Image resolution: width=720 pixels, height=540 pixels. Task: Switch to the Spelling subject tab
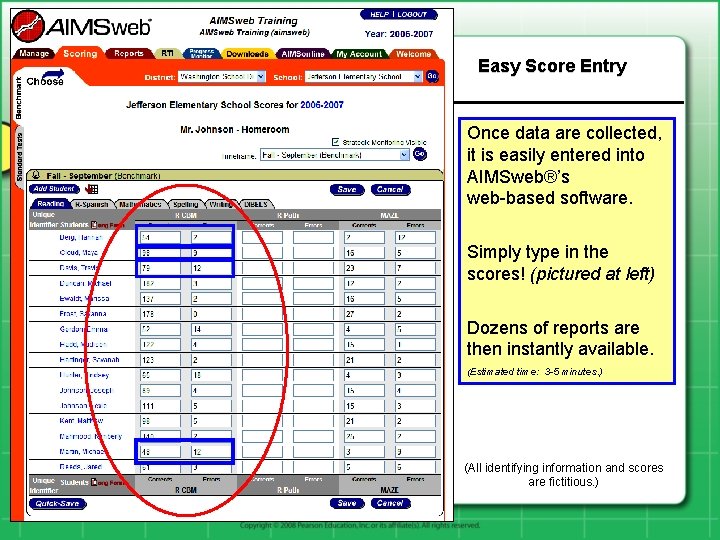click(x=186, y=204)
